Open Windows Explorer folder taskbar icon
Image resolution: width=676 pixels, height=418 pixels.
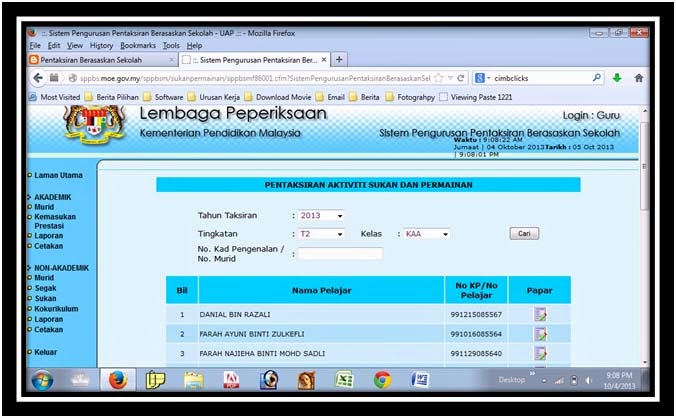click(194, 380)
